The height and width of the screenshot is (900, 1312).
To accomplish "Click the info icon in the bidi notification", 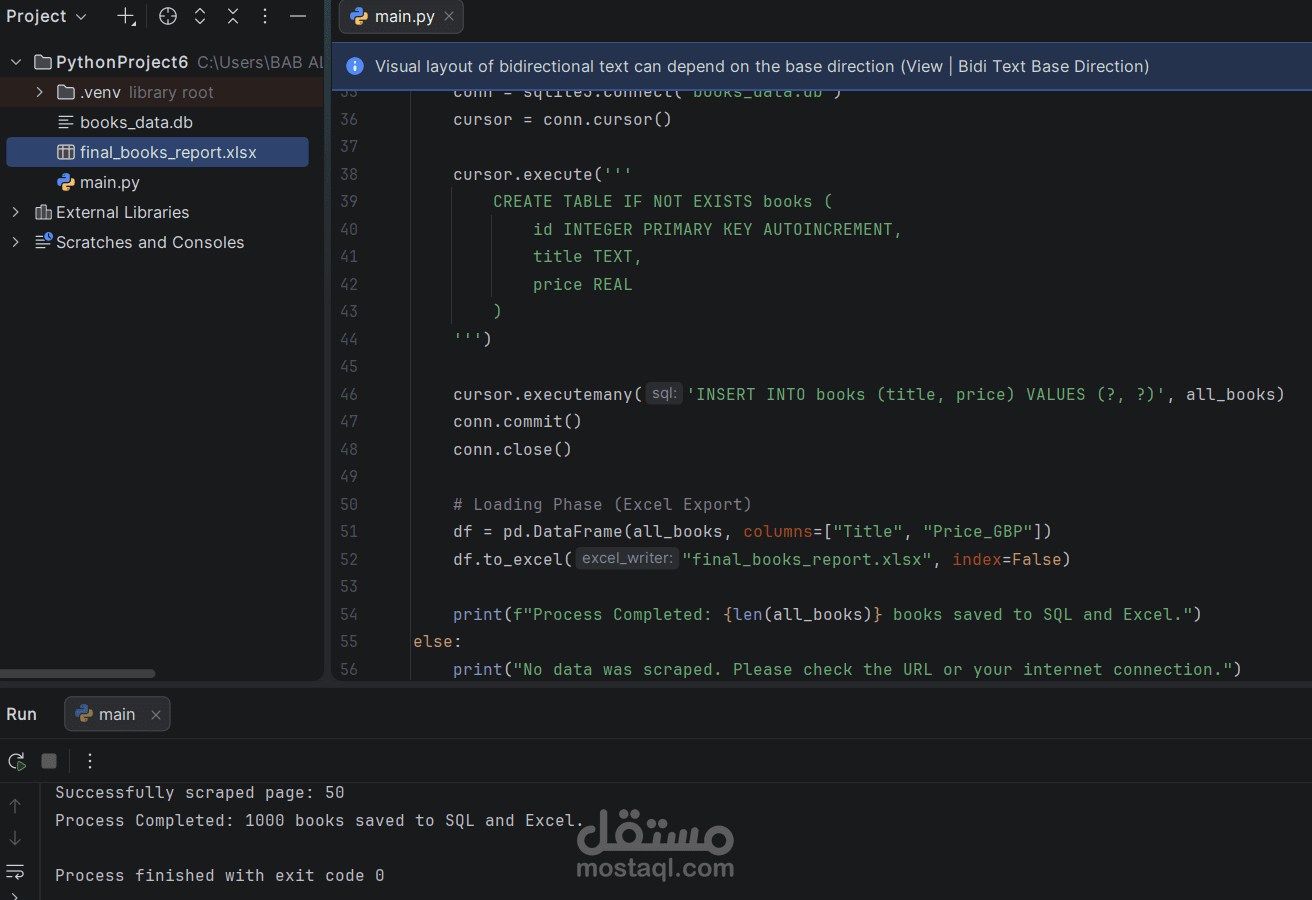I will coord(354,66).
